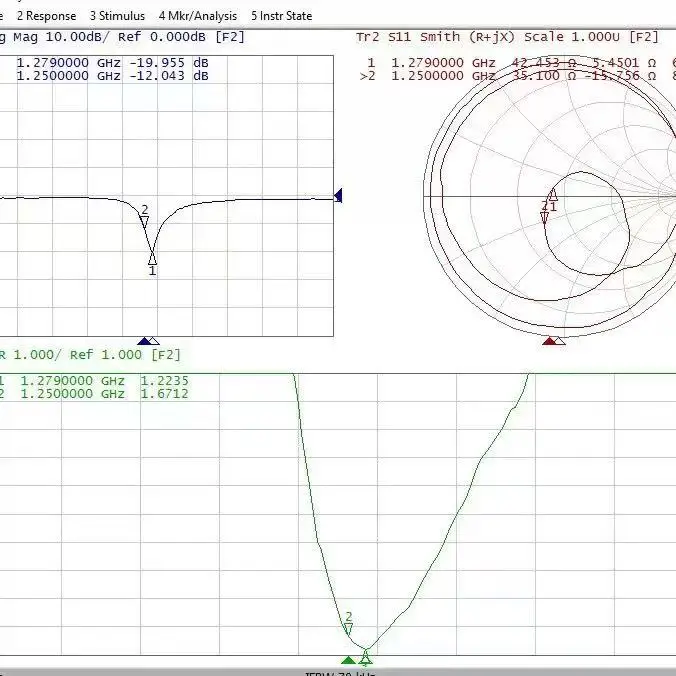Click the SWR readout value 1.2235
Screen dimensions: 676x676
click(x=165, y=381)
